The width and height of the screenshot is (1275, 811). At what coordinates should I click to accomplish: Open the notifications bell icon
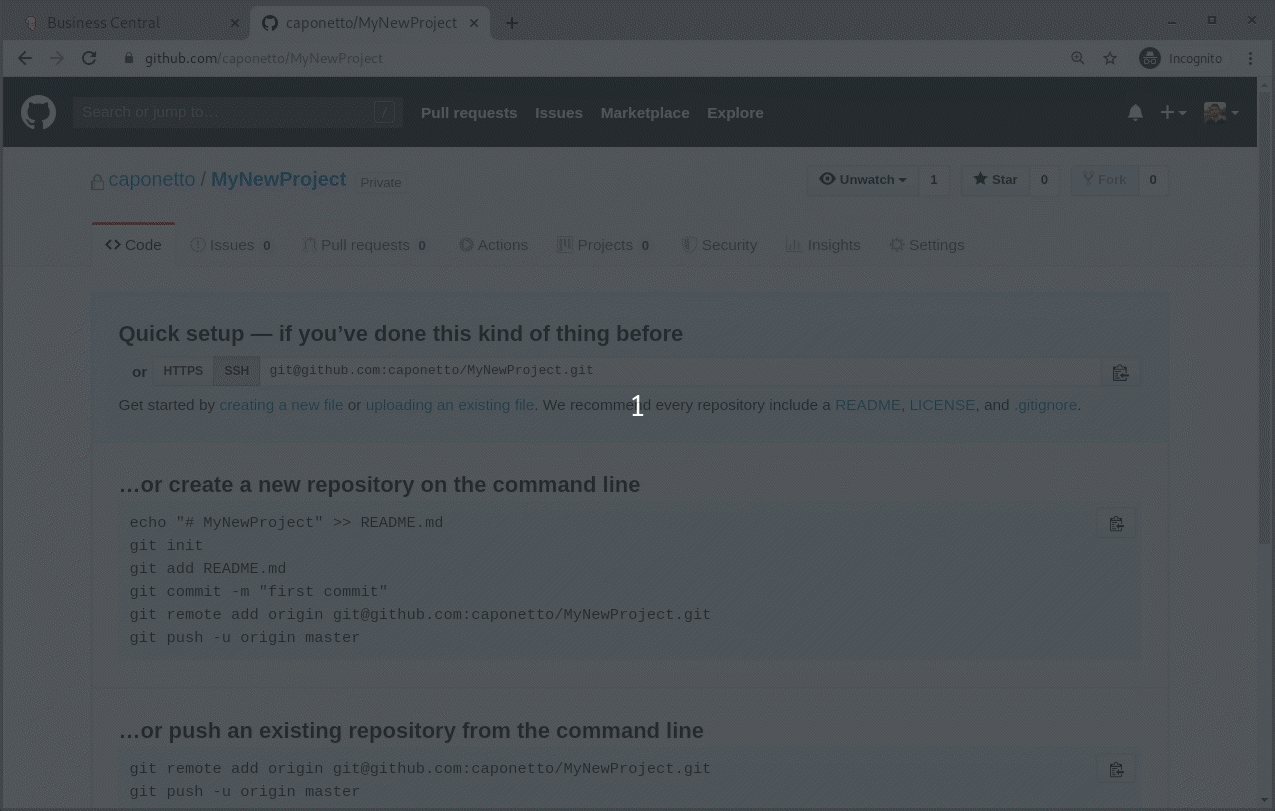[1135, 113]
